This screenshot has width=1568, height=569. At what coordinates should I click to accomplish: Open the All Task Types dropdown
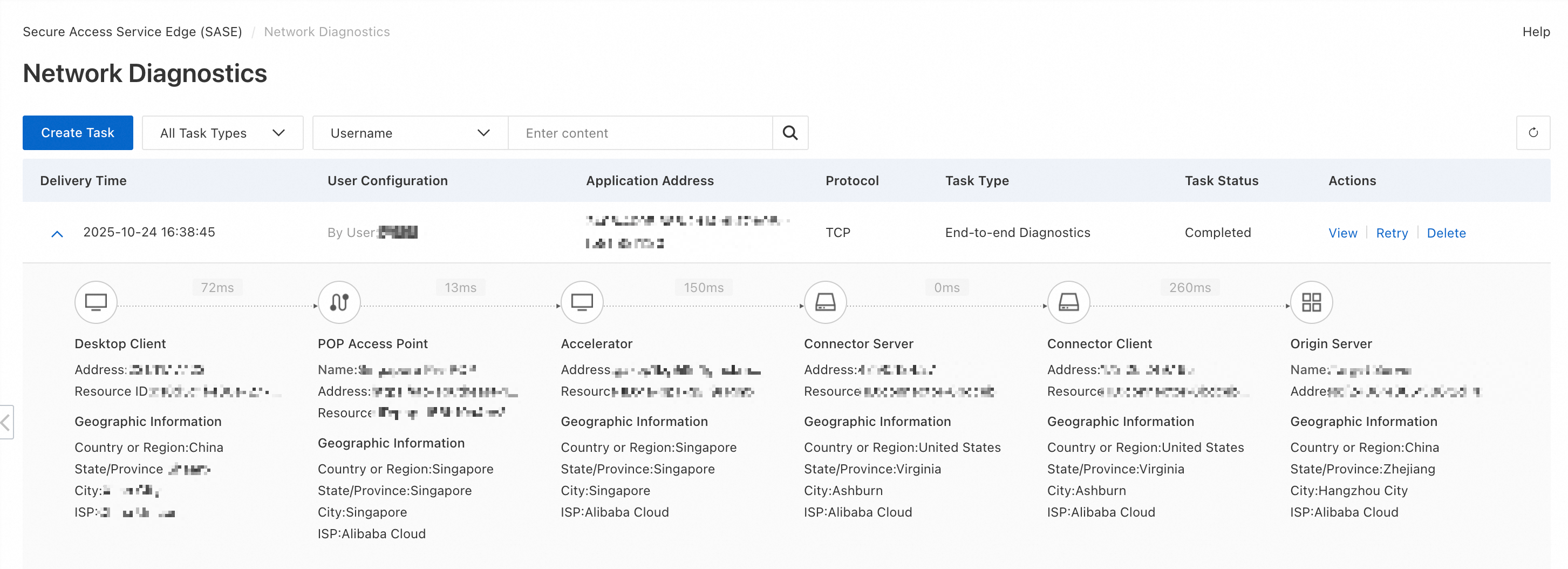click(222, 133)
